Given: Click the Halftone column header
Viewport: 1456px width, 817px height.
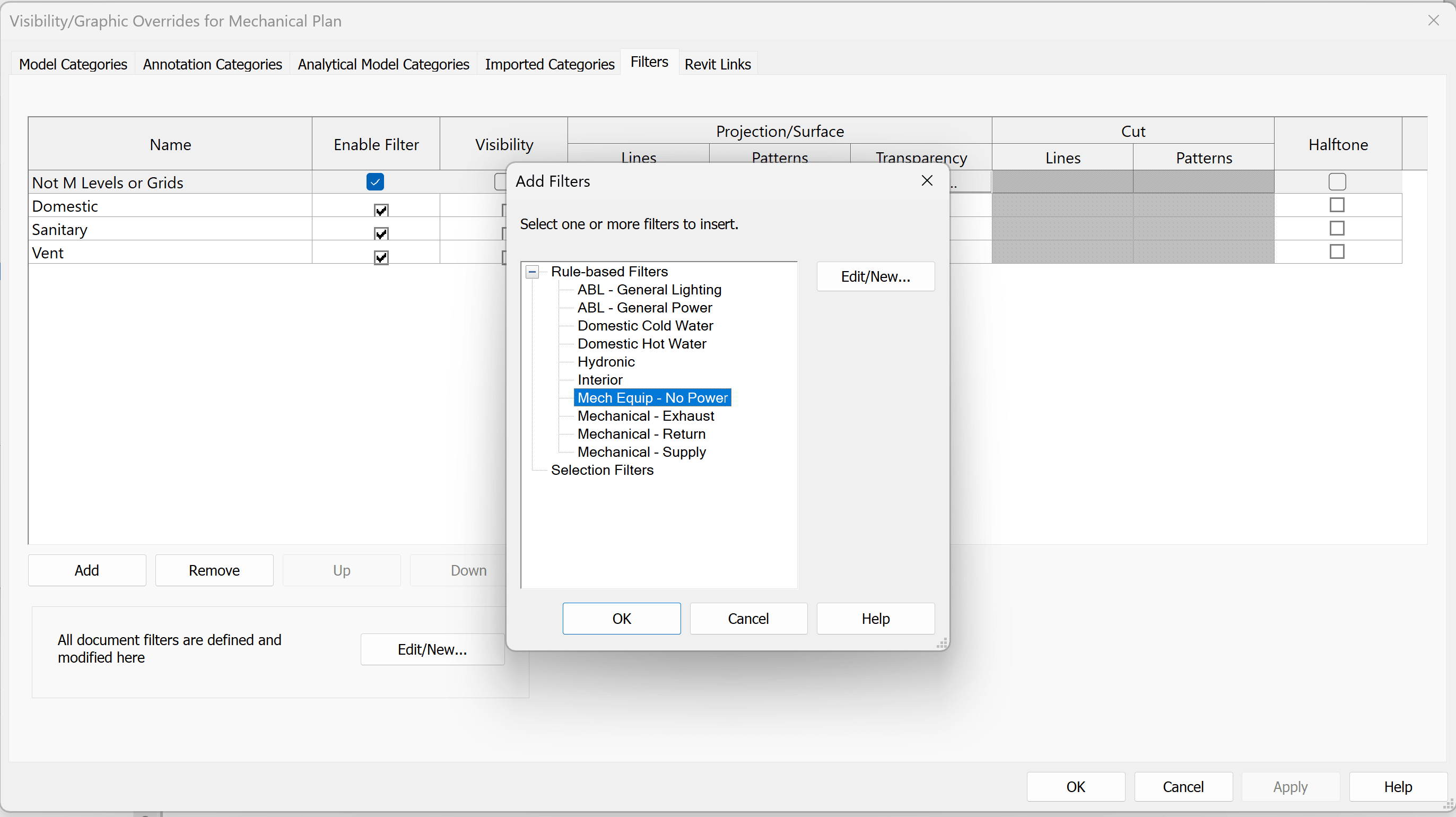Looking at the screenshot, I should 1338,145.
